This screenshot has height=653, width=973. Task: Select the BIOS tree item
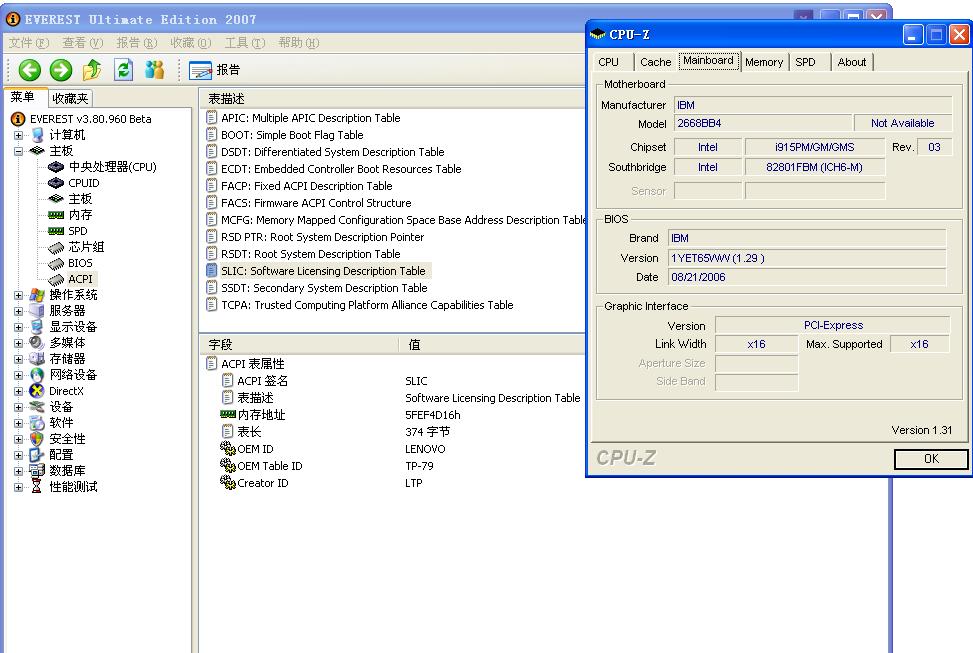tap(80, 263)
